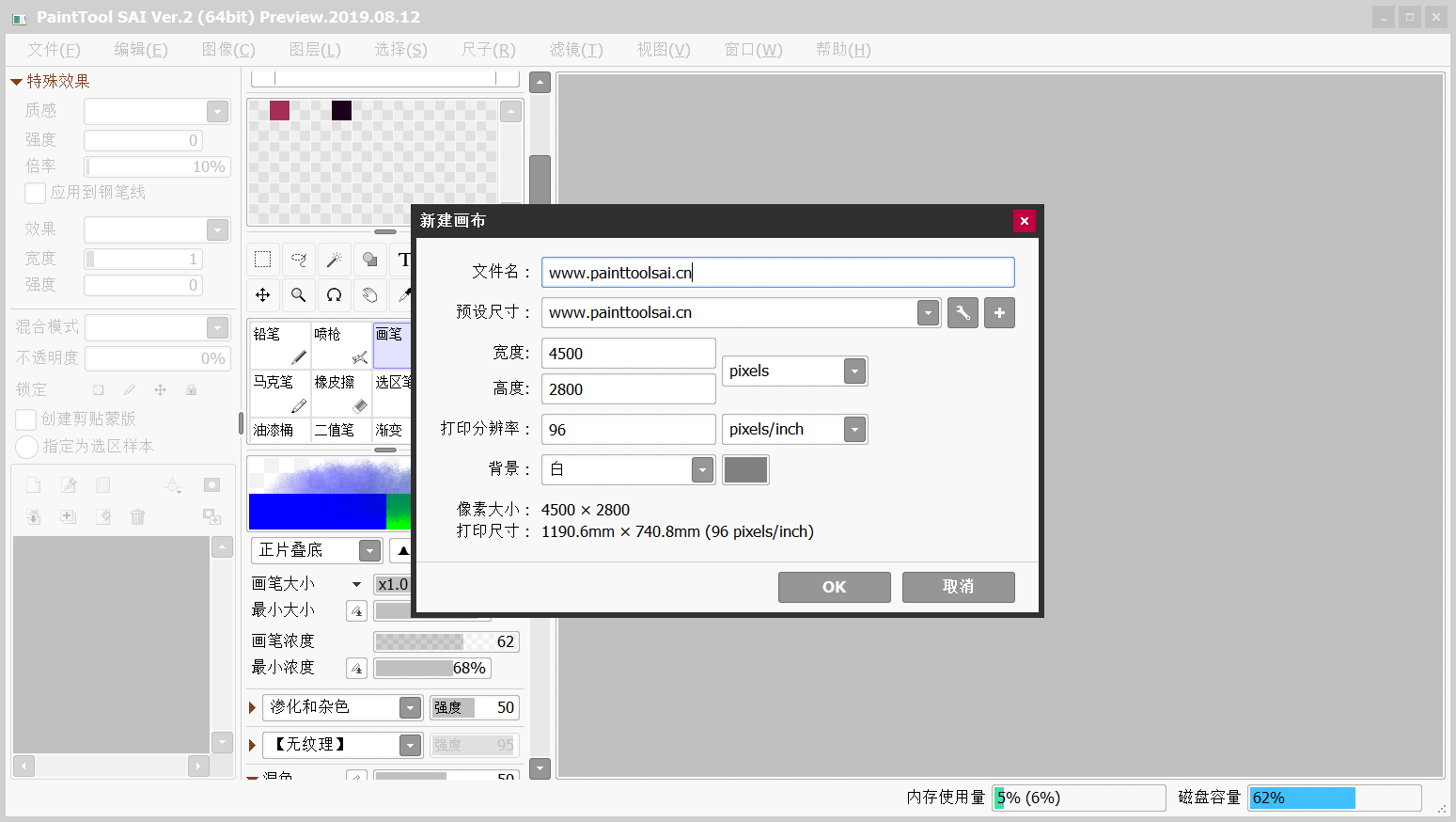Toggle 最小浓度 pressure button
The width and height of the screenshot is (1456, 822).
[356, 669]
